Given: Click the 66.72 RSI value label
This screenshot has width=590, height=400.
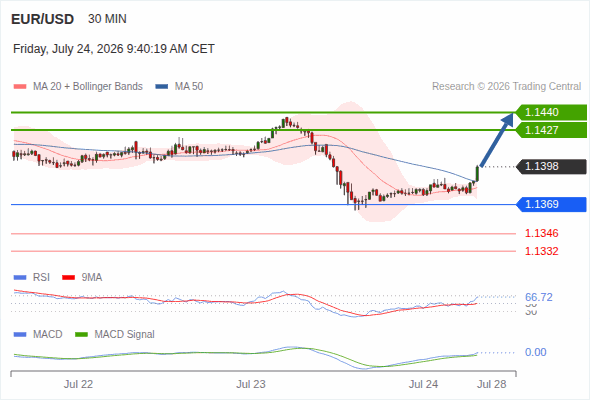Looking at the screenshot, I should coord(539,297).
